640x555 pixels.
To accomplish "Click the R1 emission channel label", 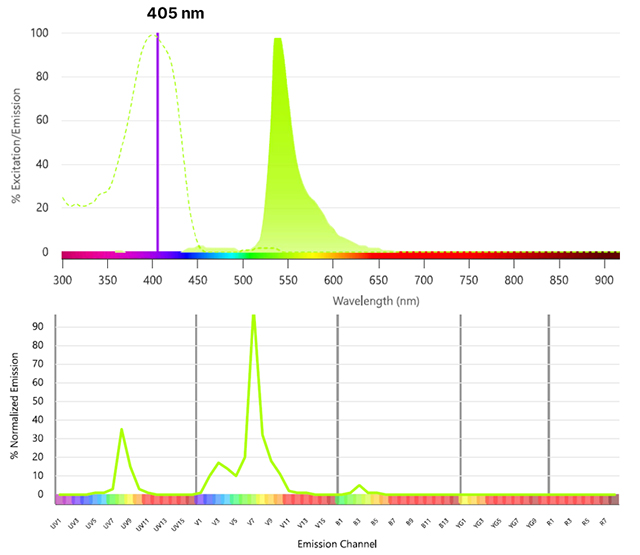I will click(x=551, y=522).
